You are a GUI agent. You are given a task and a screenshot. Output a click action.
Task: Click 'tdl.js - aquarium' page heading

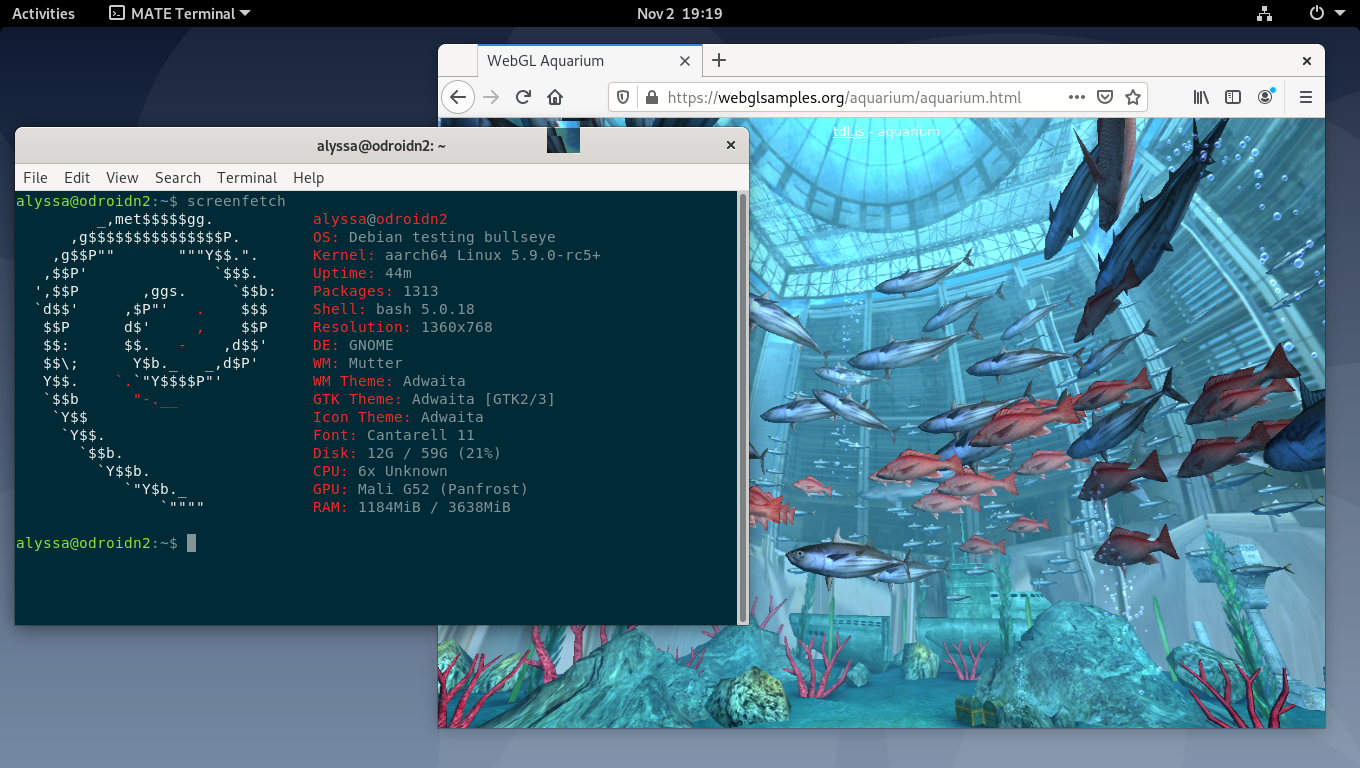coord(886,131)
